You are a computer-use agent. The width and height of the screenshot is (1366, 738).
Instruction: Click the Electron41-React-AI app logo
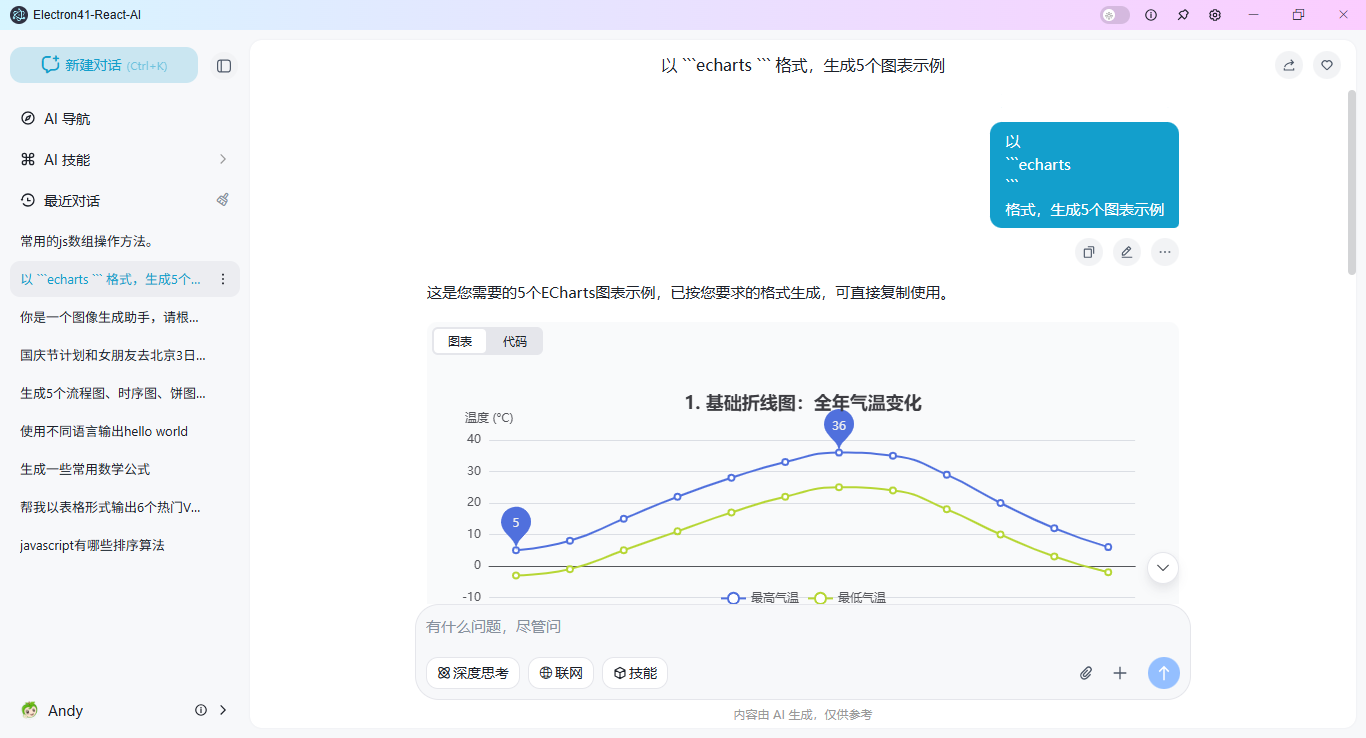18,15
